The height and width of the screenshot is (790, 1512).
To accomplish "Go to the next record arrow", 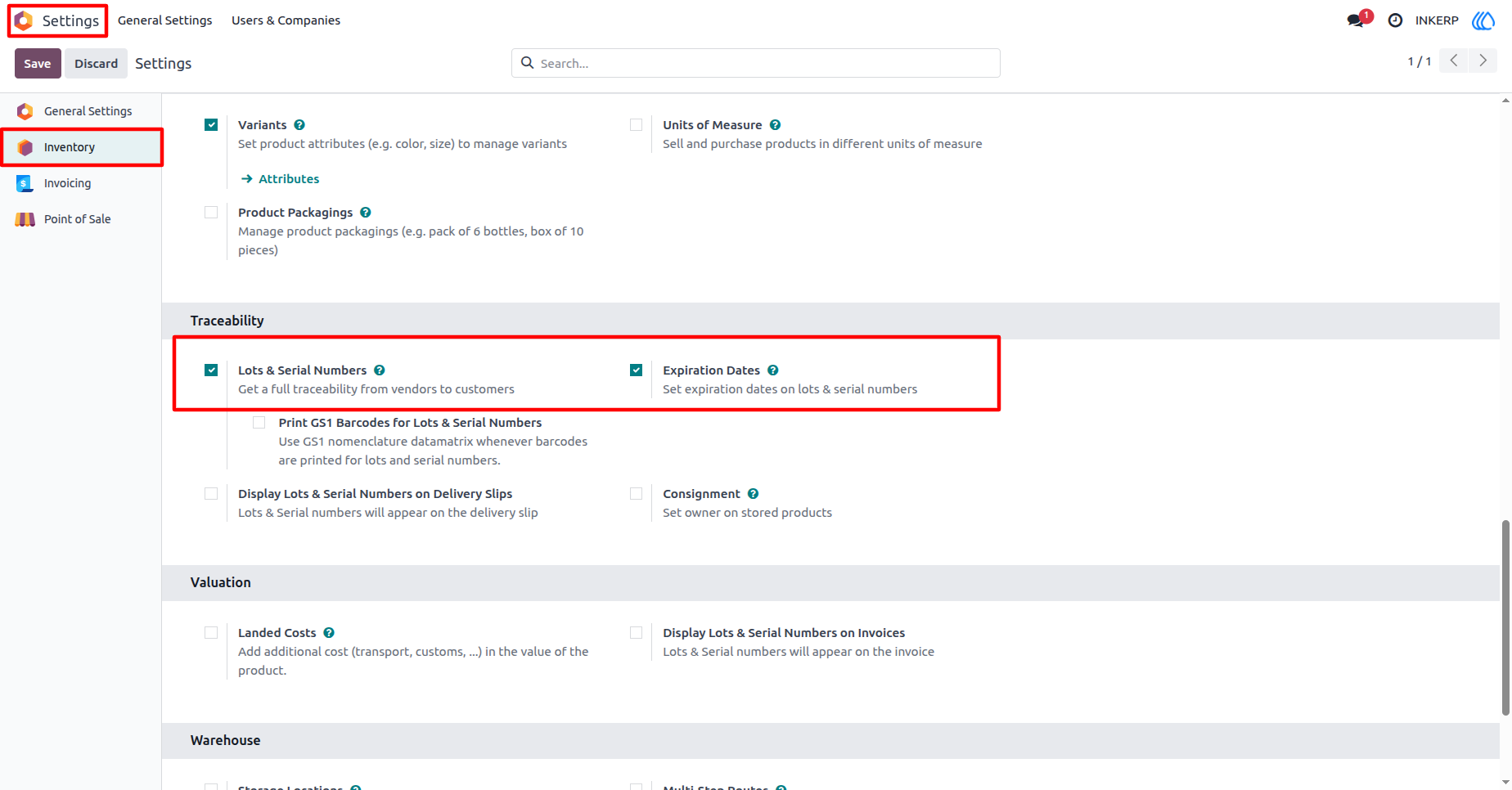I will pyautogui.click(x=1483, y=61).
